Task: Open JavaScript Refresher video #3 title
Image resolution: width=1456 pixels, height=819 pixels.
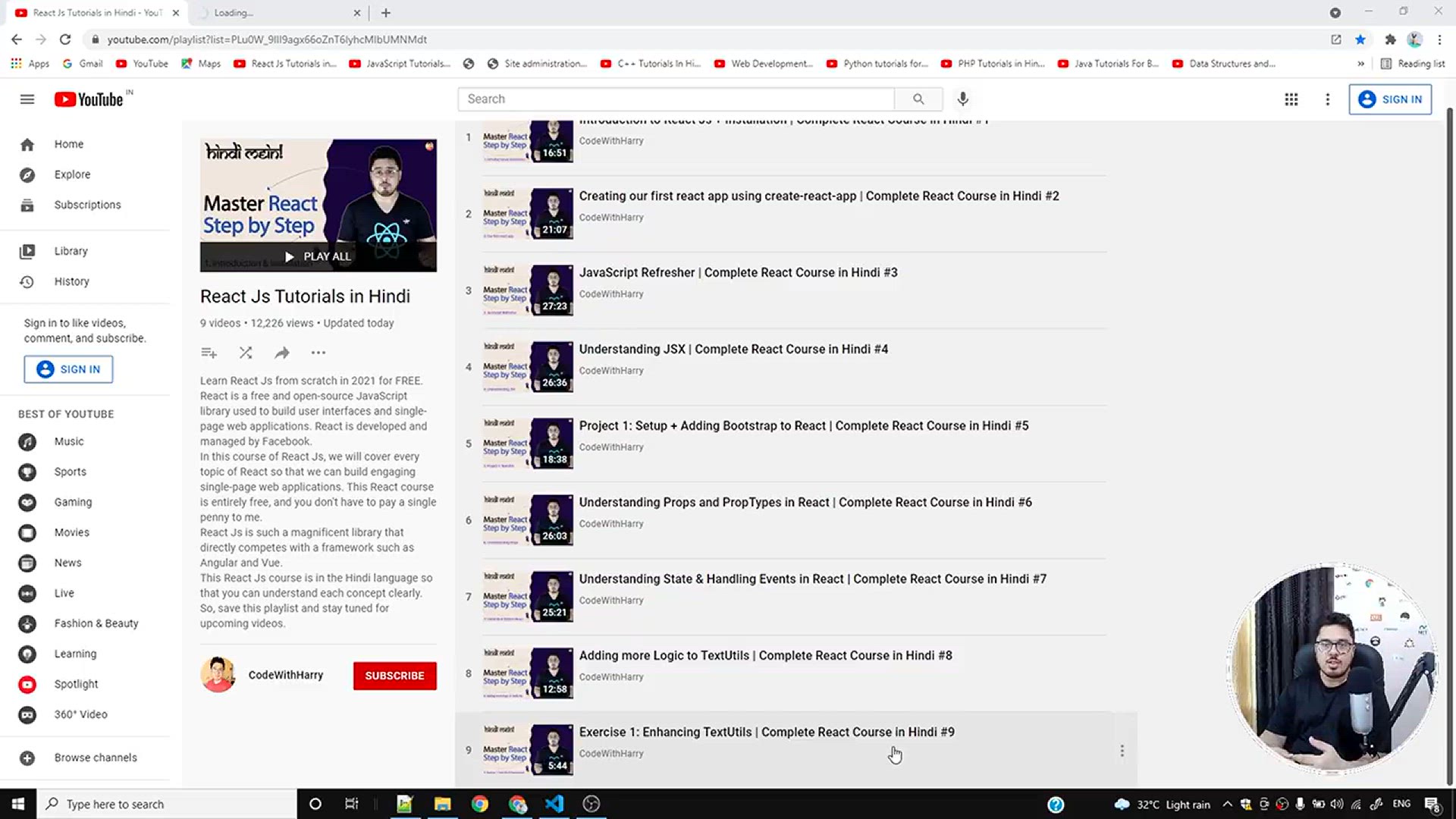Action: [738, 272]
